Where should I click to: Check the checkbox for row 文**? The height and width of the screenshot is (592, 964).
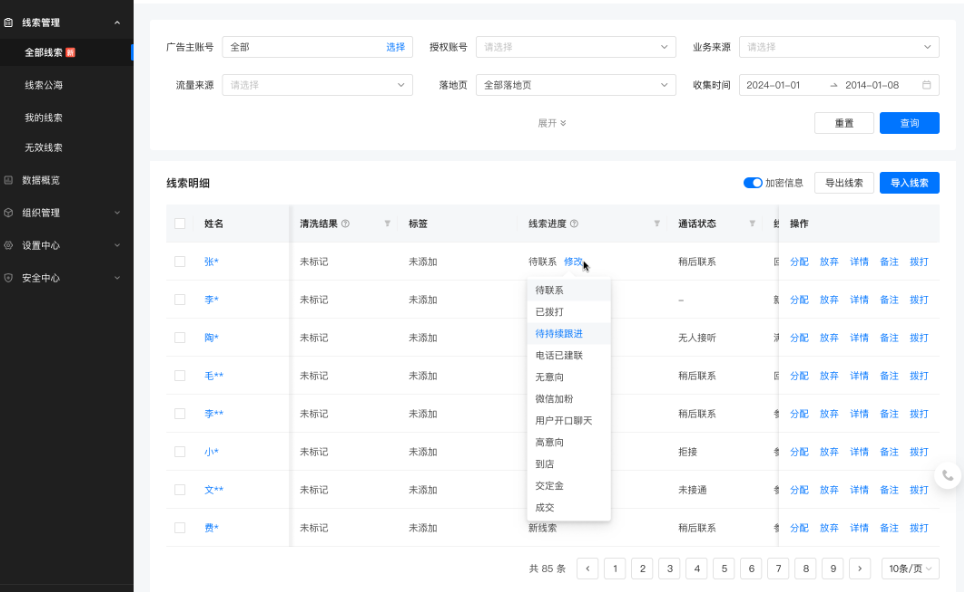[x=180, y=490]
